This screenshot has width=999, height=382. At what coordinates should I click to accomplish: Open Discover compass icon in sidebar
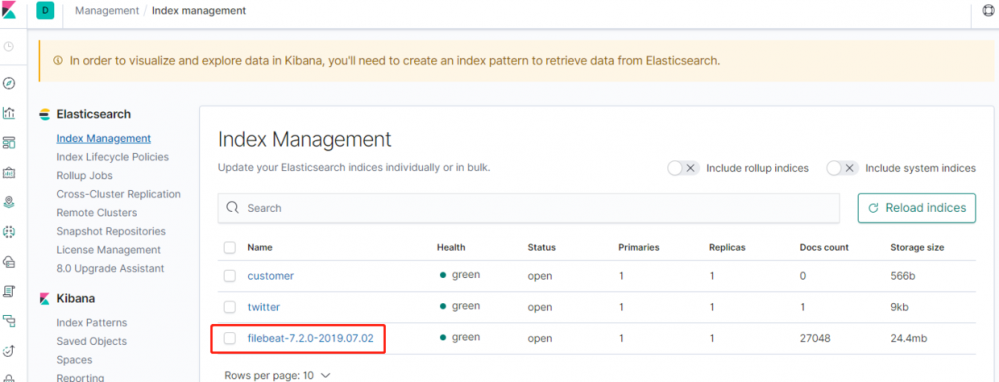point(9,83)
